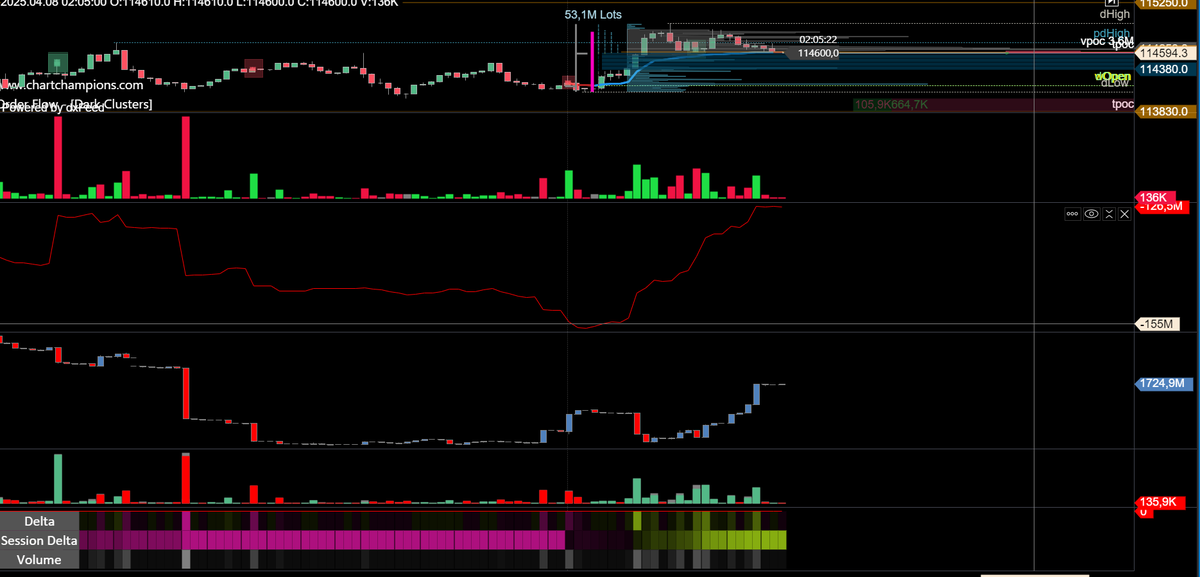Select the Session Delta row label
The height and width of the screenshot is (577, 1200).
pos(38,540)
